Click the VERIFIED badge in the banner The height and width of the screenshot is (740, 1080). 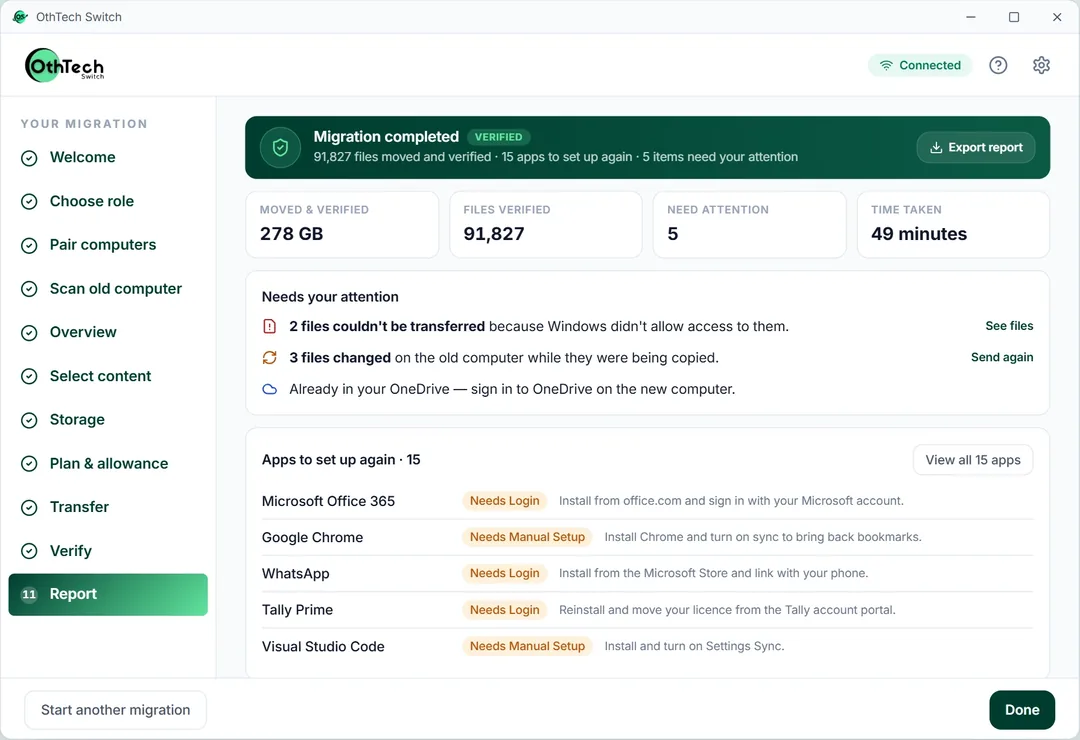499,137
